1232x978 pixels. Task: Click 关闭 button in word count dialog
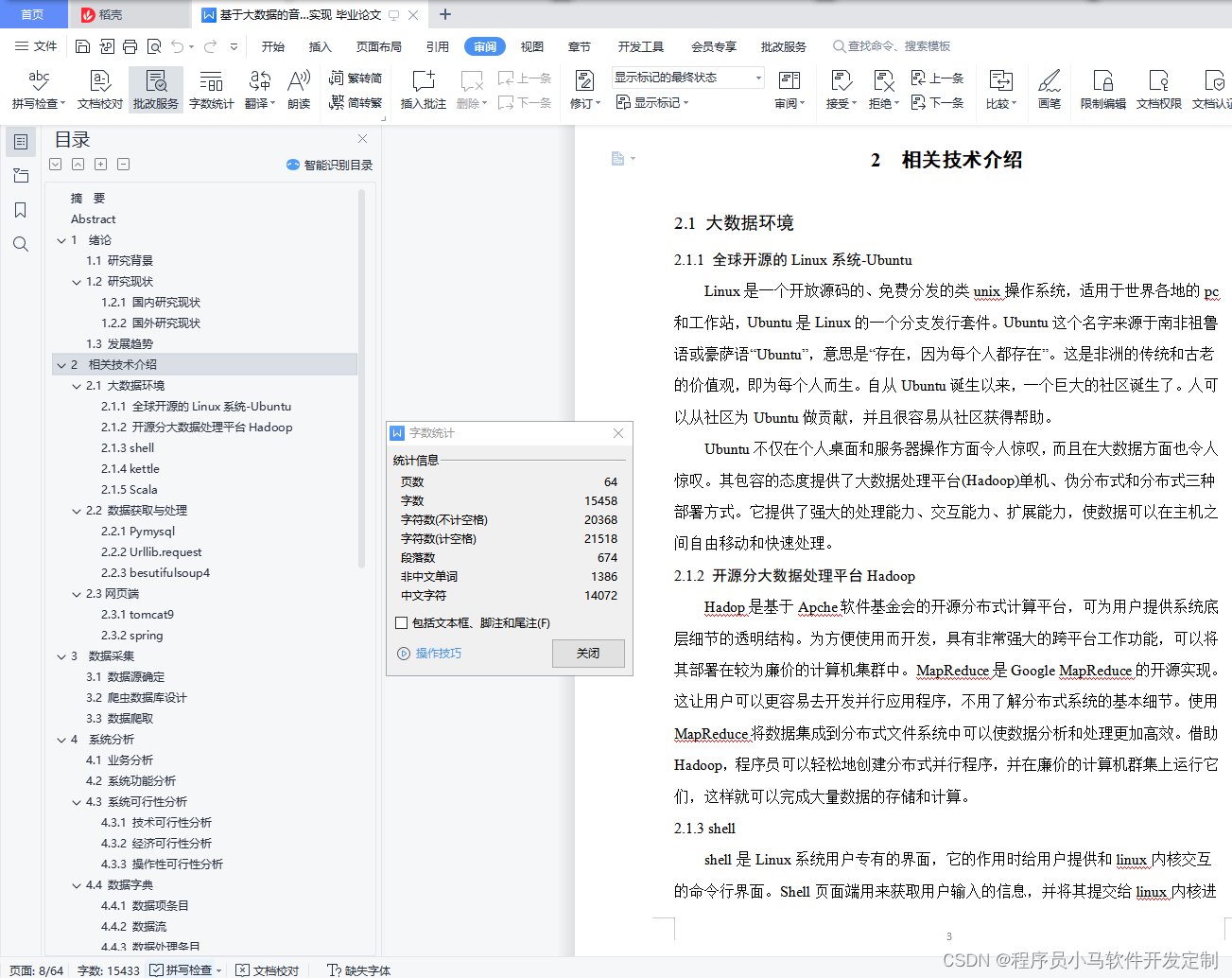click(588, 654)
